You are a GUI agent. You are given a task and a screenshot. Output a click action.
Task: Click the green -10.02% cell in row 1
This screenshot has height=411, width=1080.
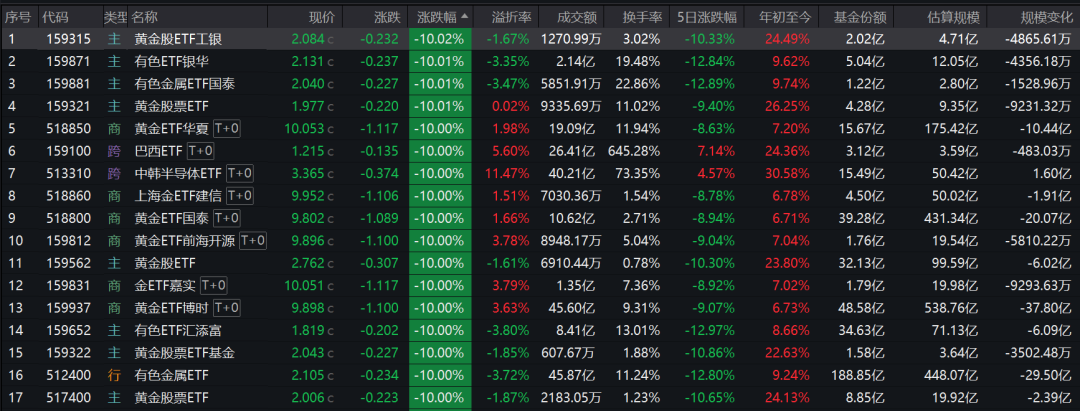pyautogui.click(x=442, y=39)
